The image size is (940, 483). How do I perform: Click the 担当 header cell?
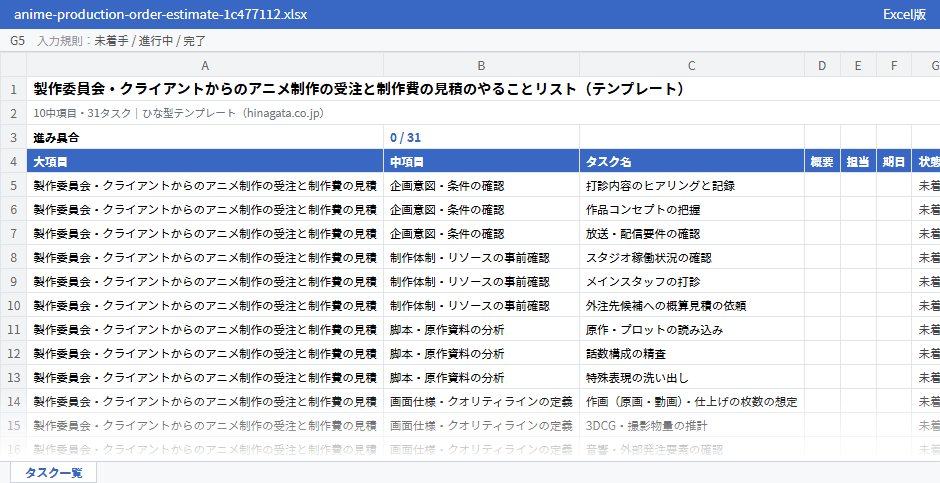[858, 161]
